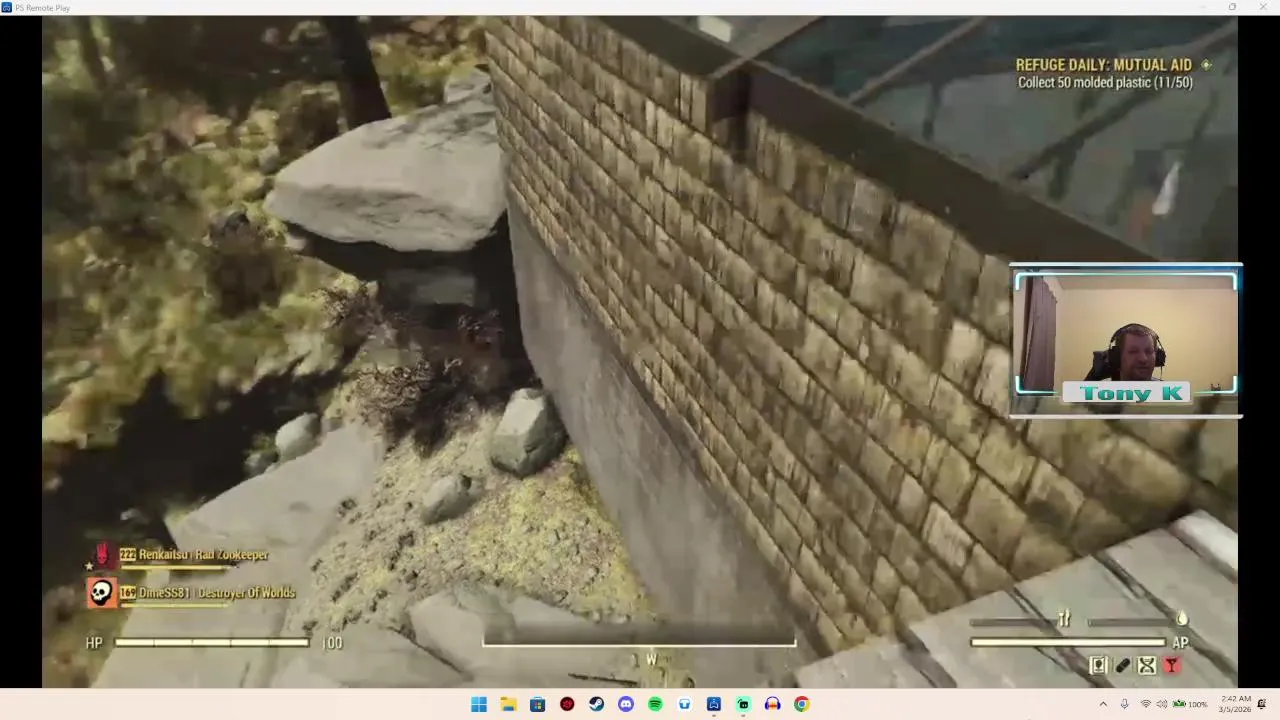Close the PS Remote Play window
Viewport: 1280px width, 720px height.
pos(1262,7)
